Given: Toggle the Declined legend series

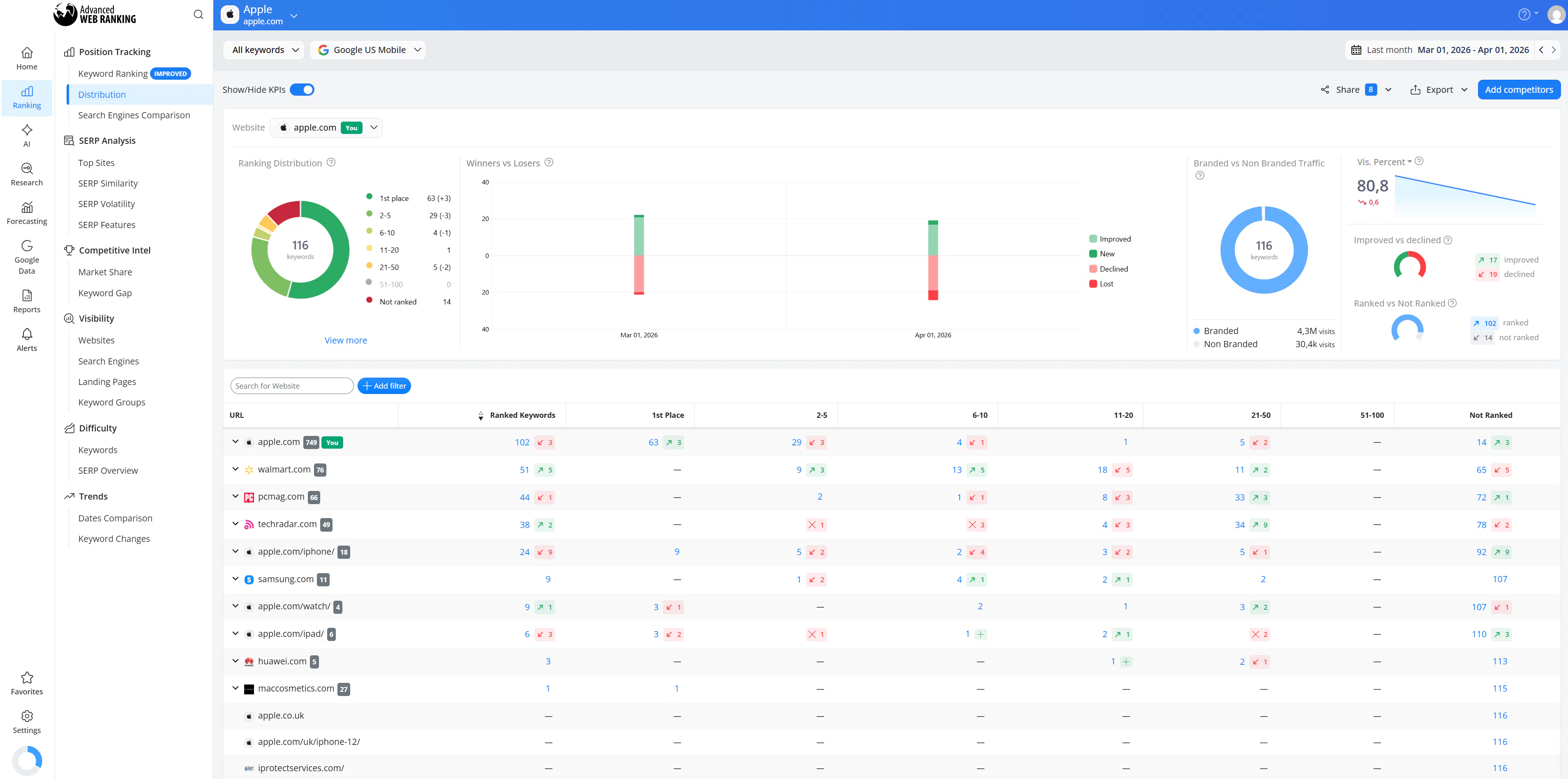Looking at the screenshot, I should pos(1108,269).
